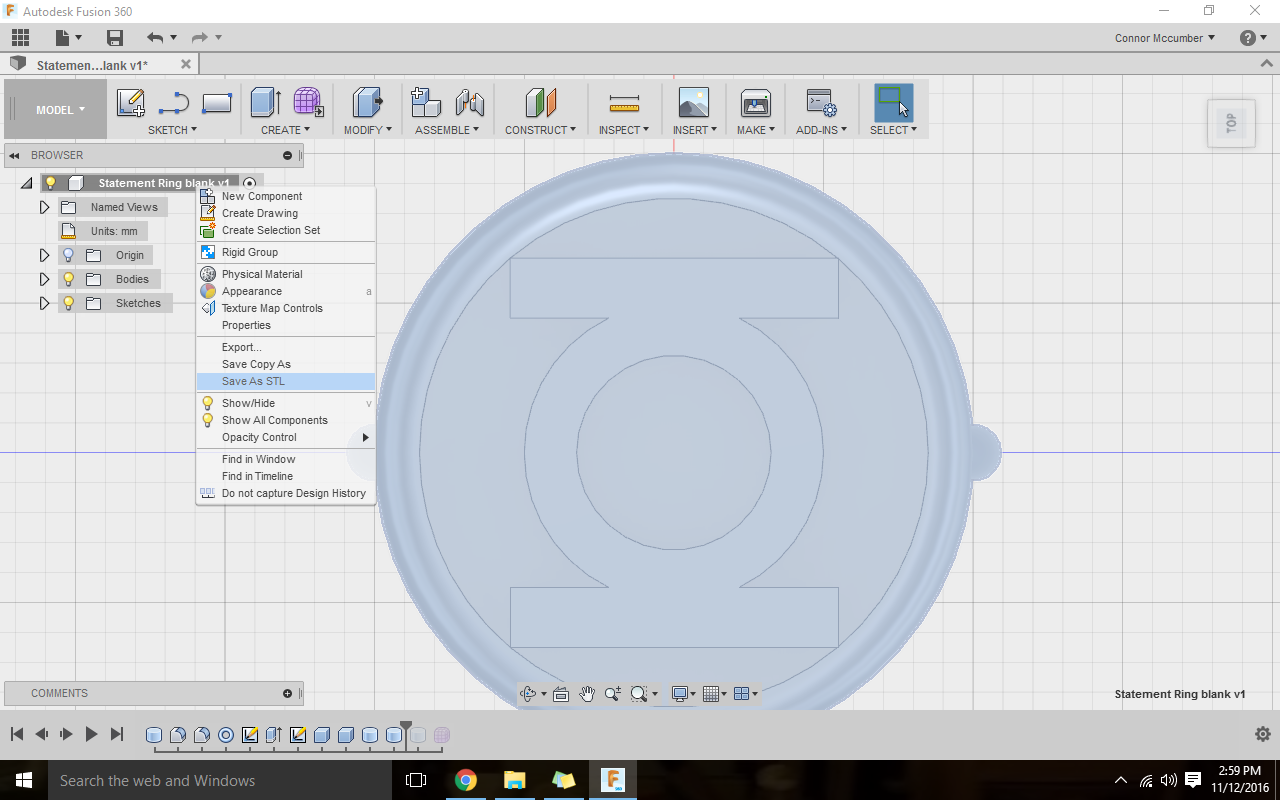Collapse the Browser panel arrows

tap(15, 155)
